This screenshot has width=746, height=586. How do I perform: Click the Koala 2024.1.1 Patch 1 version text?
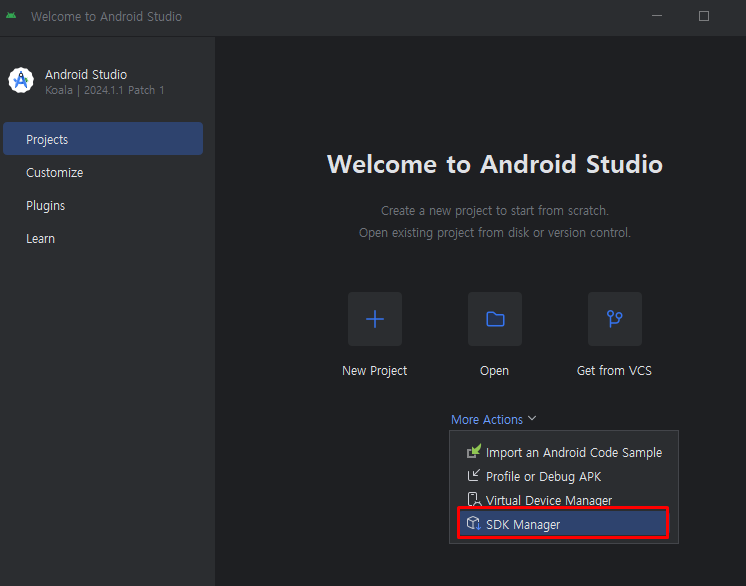pyautogui.click(x=105, y=90)
